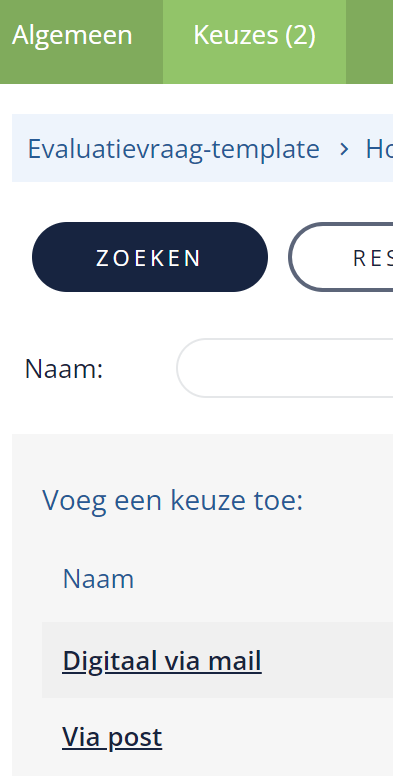Click the breadcrumb chevron separator
The width and height of the screenshot is (393, 776).
click(344, 149)
